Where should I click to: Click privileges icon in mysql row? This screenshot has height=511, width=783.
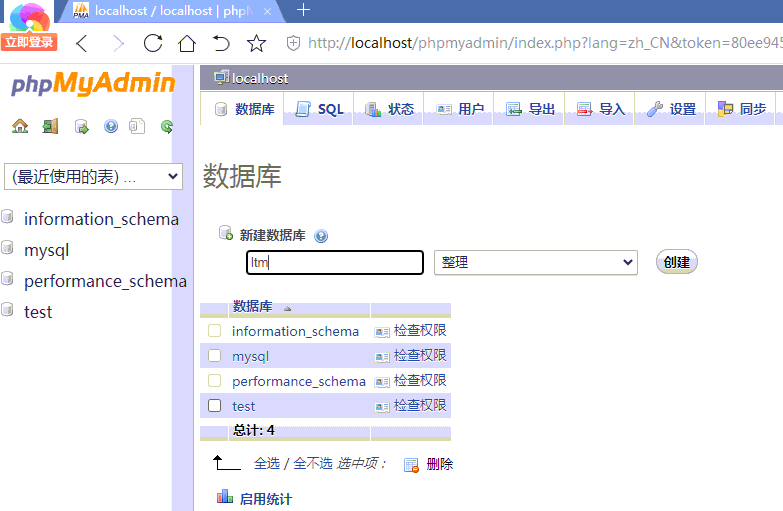coord(382,357)
